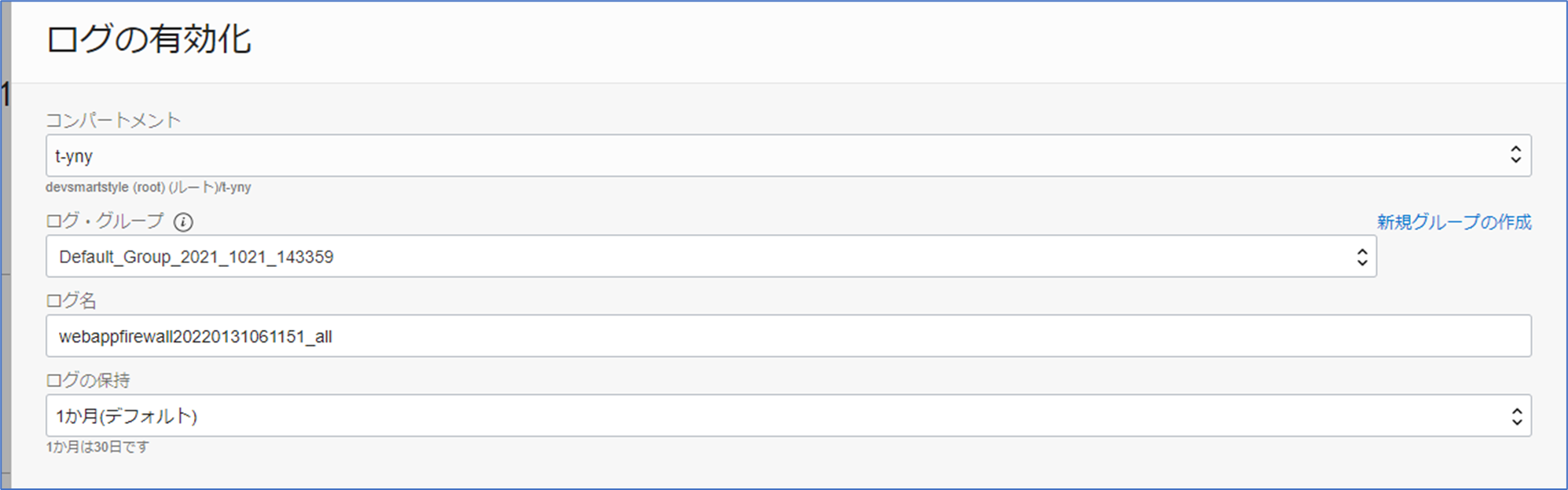The height and width of the screenshot is (490, 1568).
Task: Click the up-down arrows in ログ・グループ selector
Action: pyautogui.click(x=1361, y=256)
